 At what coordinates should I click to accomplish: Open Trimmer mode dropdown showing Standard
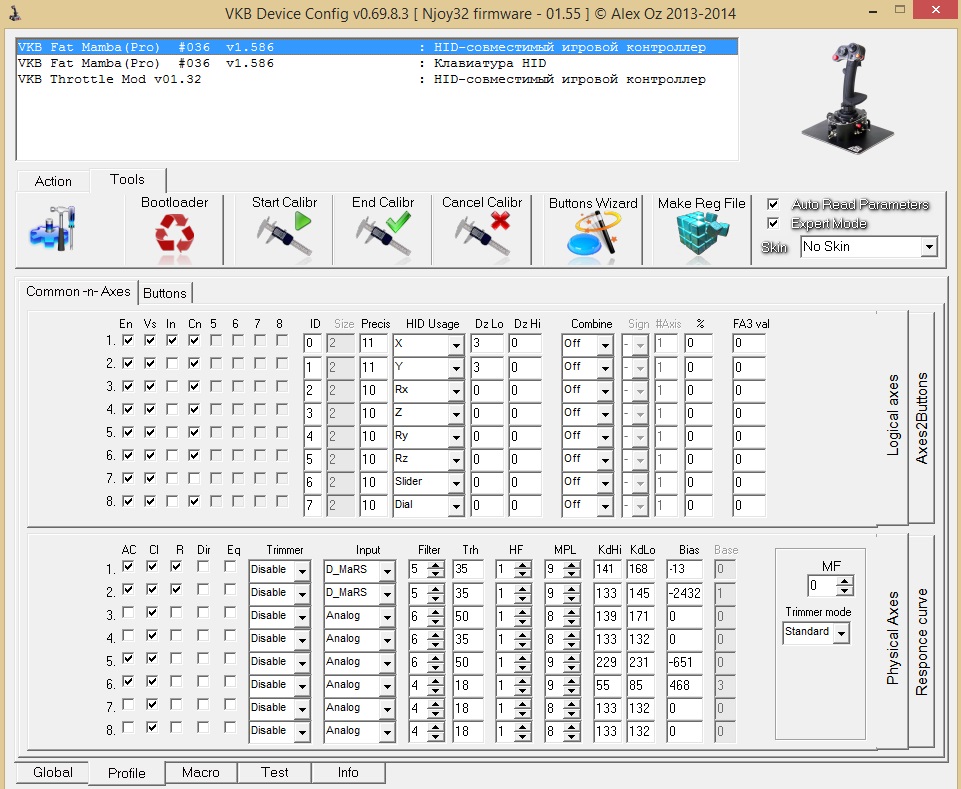click(x=816, y=632)
